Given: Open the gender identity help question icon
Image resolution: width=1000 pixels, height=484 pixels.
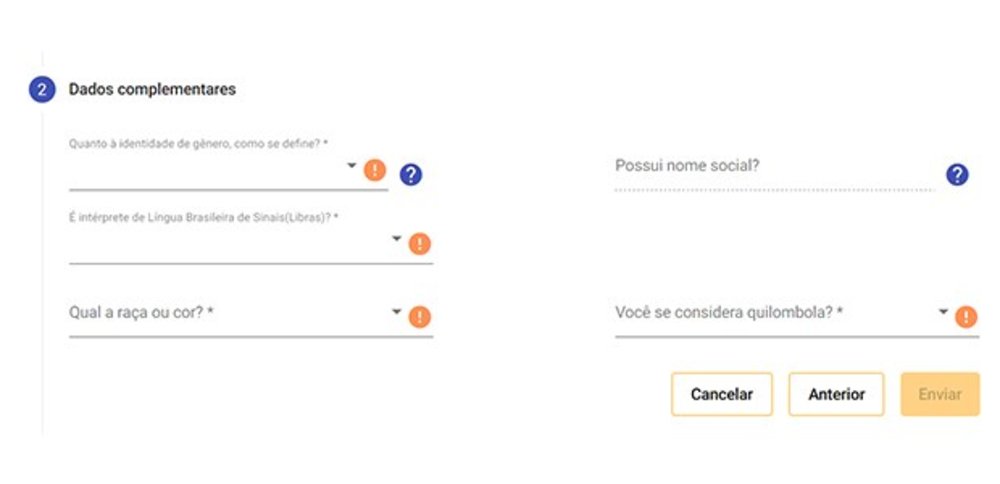Looking at the screenshot, I should tap(411, 175).
